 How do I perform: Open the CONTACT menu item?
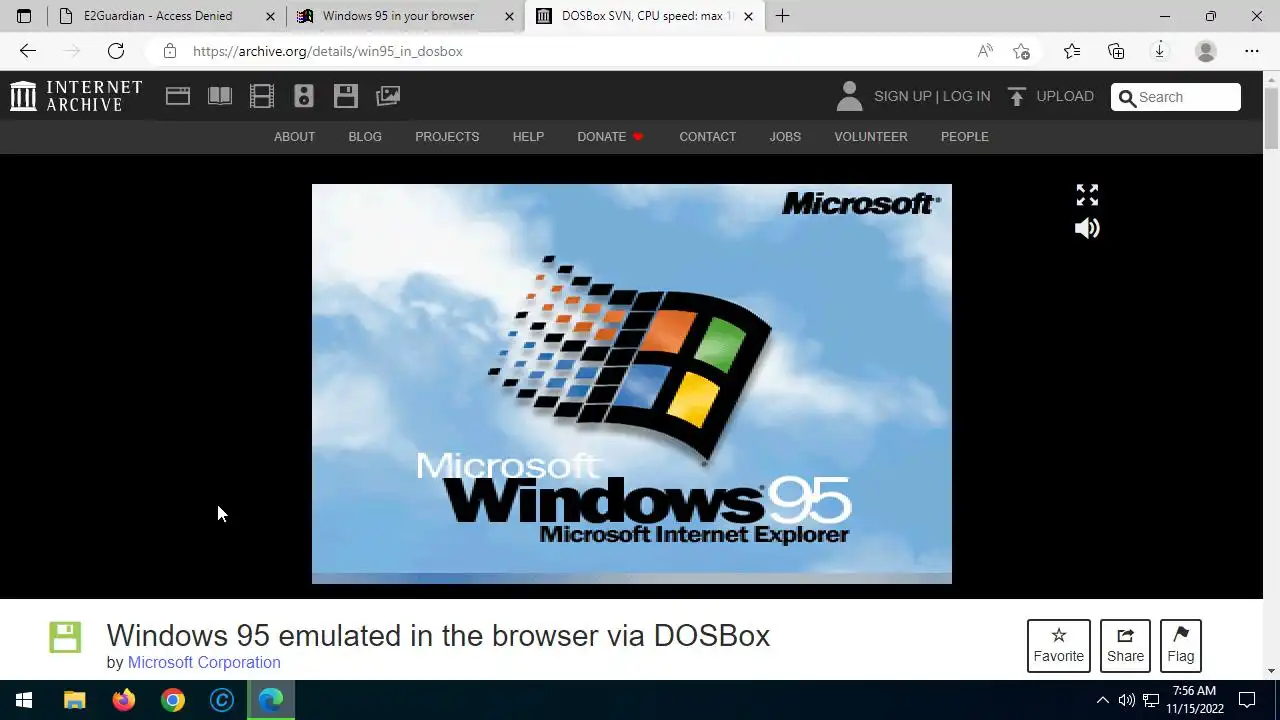(x=708, y=137)
